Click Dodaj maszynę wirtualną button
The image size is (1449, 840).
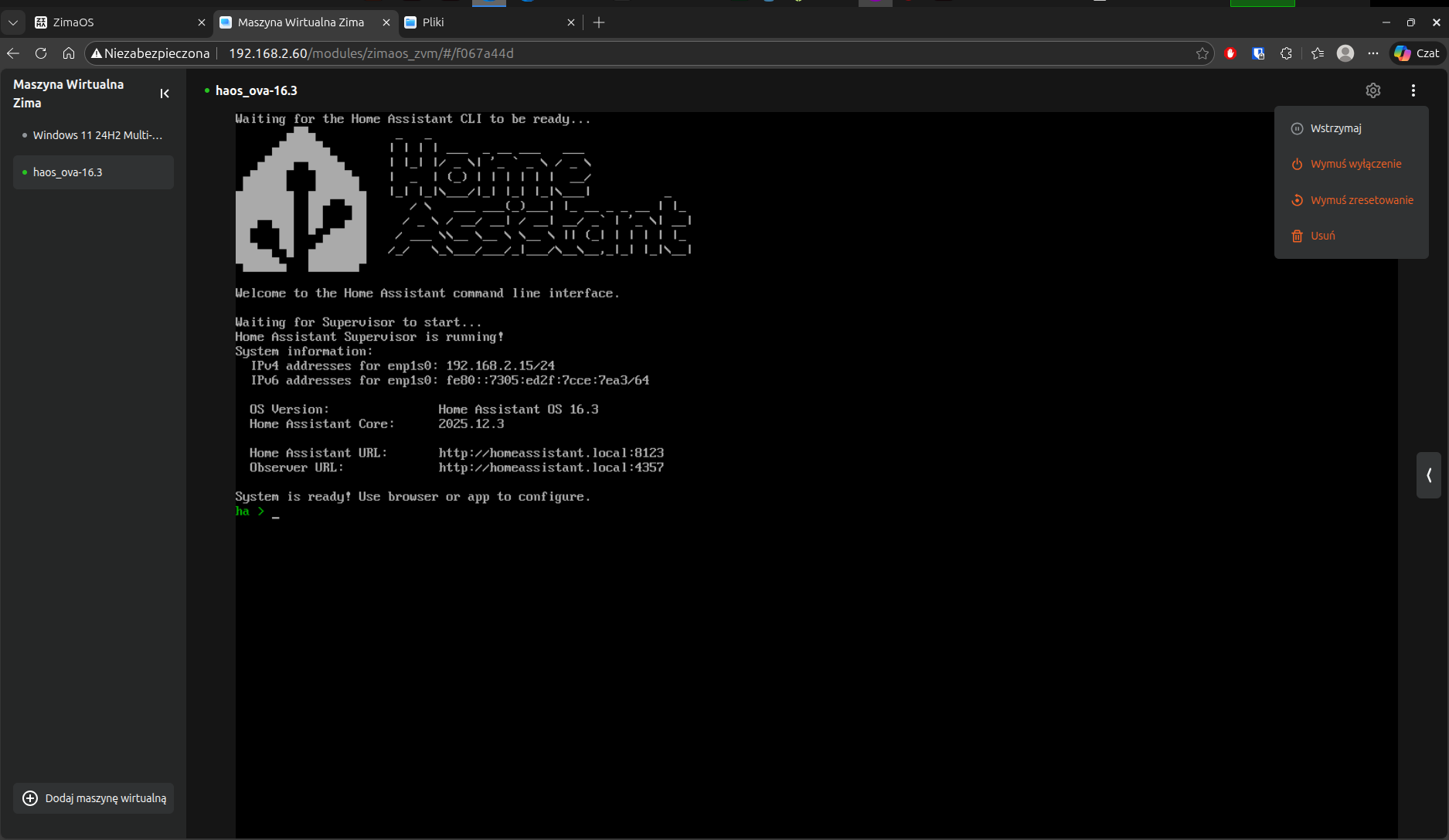click(94, 798)
